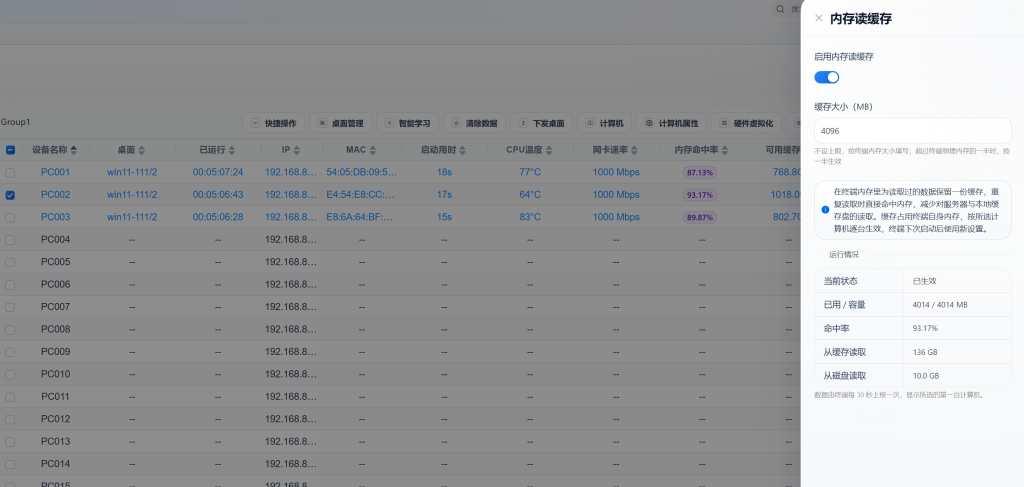Check the PC003 row checkbox
Screen dimensions: 1024x487
pos(10,217)
